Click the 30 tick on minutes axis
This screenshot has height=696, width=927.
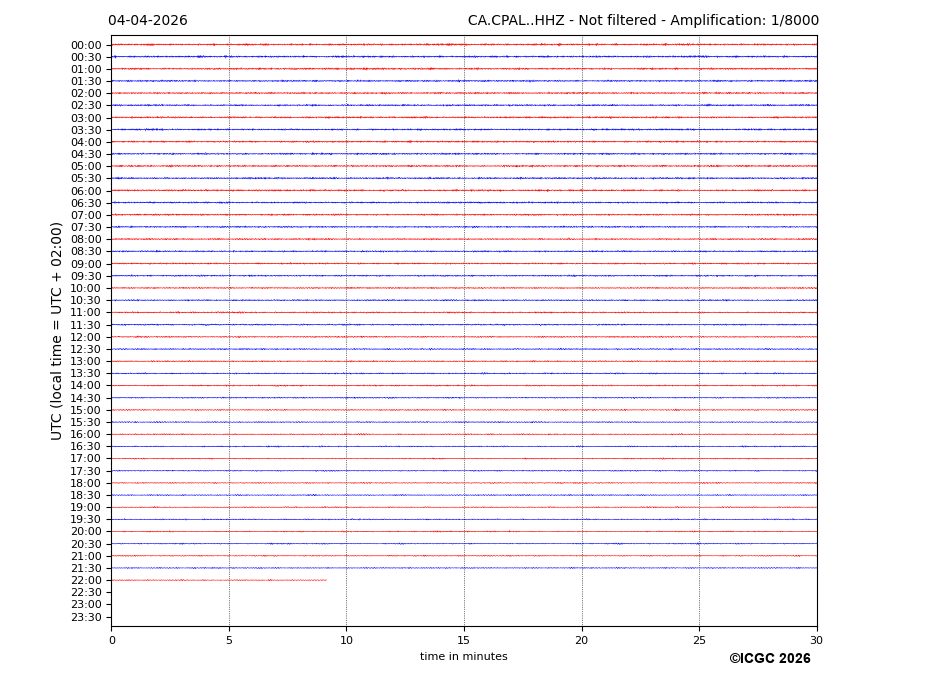click(816, 640)
